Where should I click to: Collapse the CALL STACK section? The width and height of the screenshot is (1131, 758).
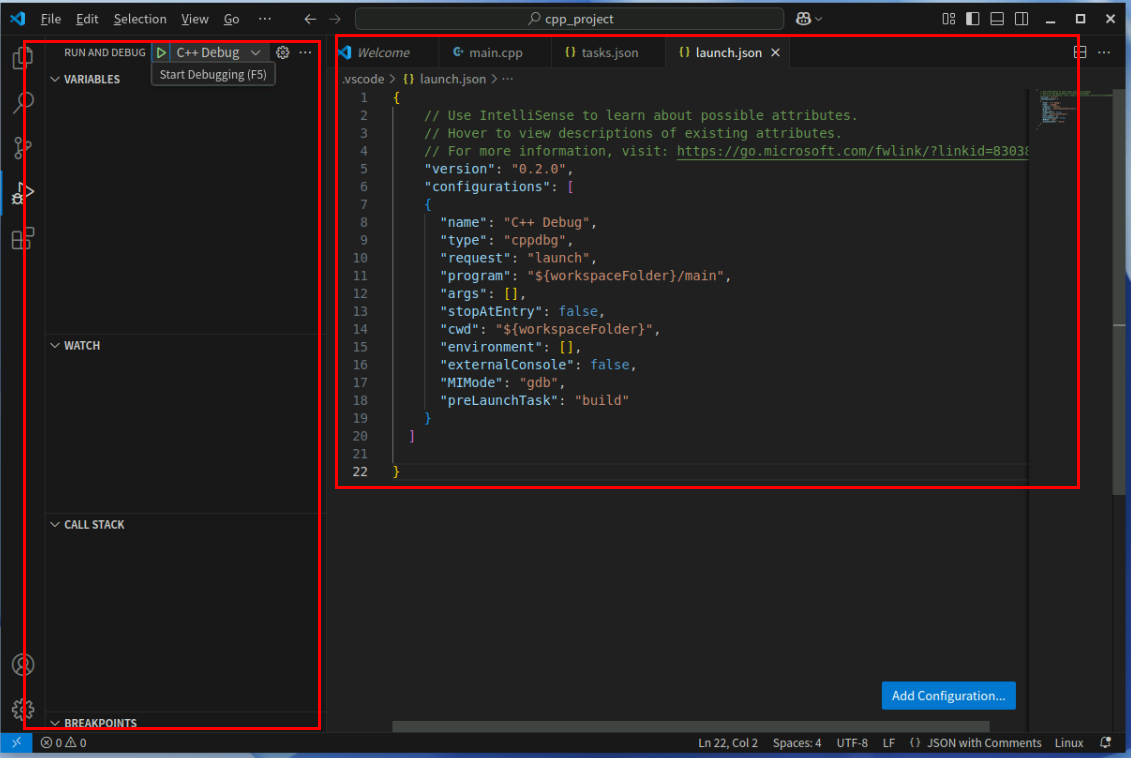point(55,524)
